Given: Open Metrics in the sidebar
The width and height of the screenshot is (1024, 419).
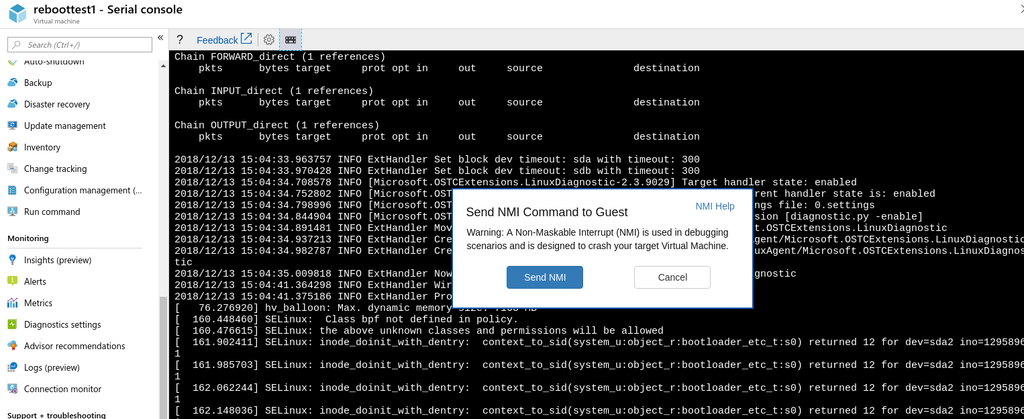Looking at the screenshot, I should (x=38, y=303).
